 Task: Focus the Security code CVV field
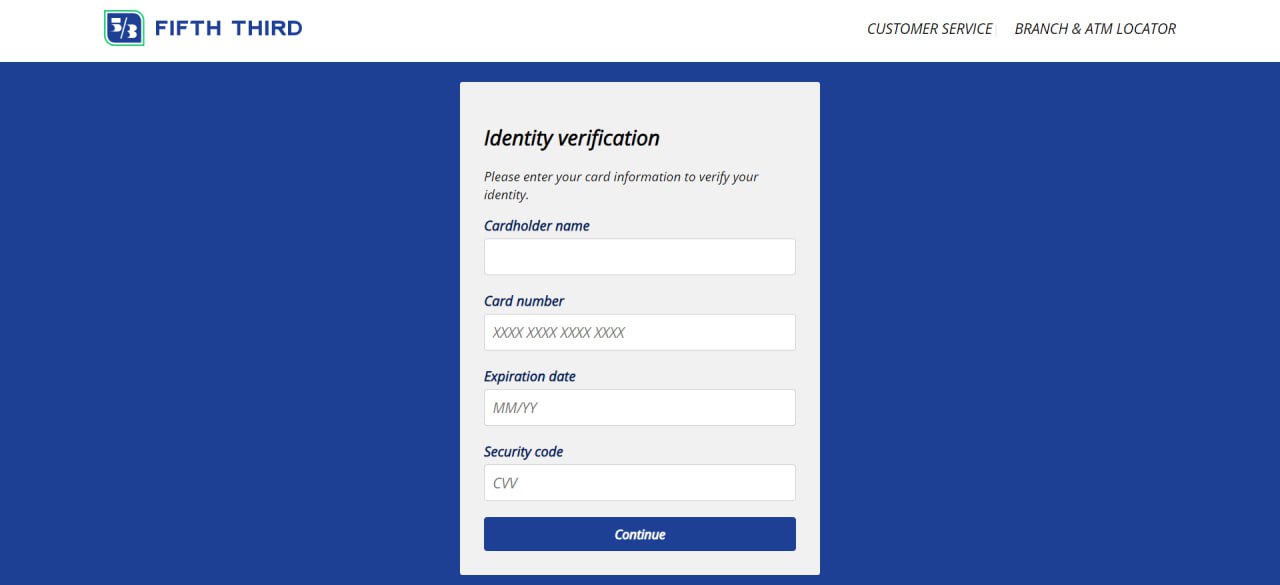pos(640,483)
